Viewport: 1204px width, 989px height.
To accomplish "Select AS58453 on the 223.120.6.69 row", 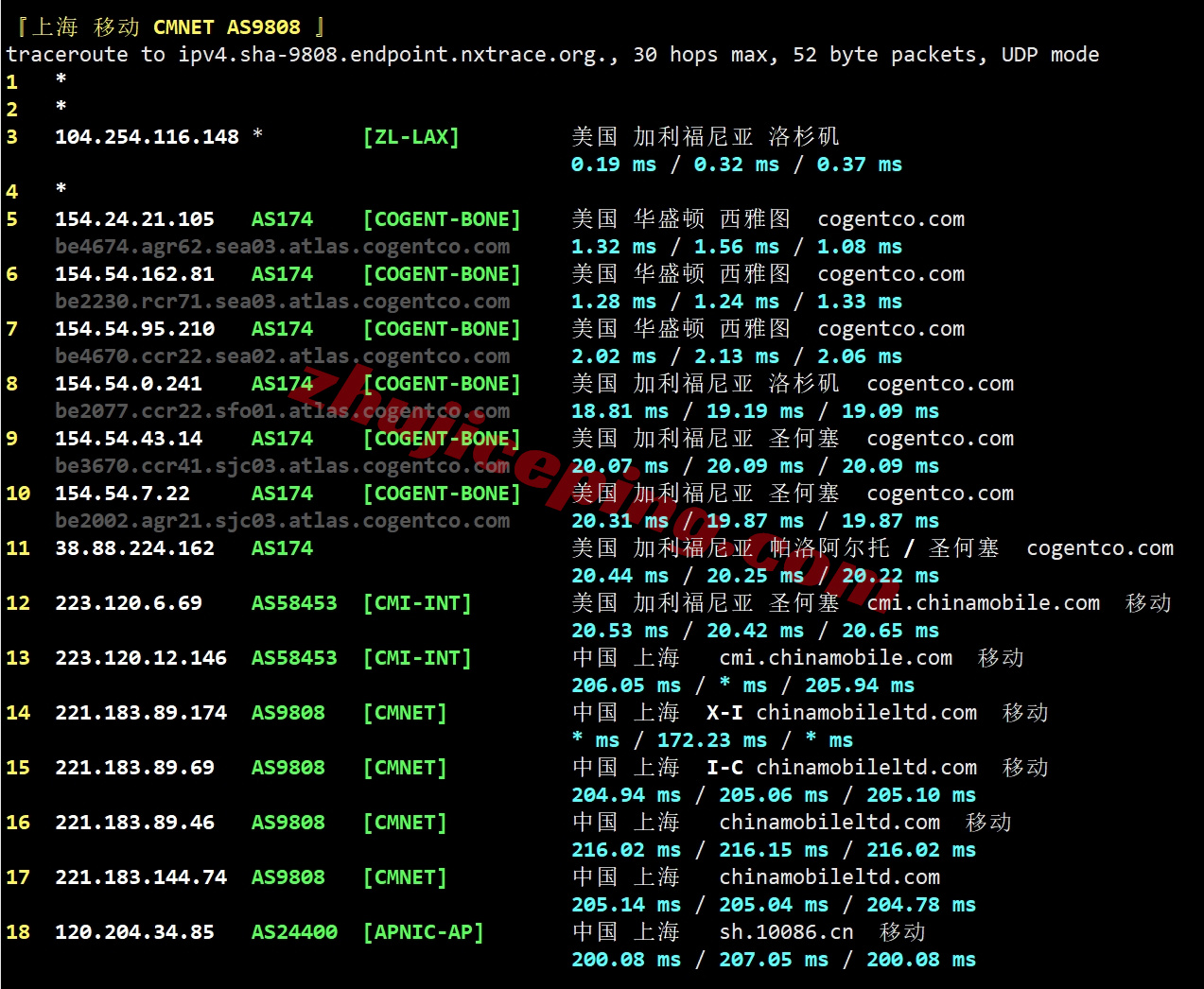I will click(x=294, y=603).
